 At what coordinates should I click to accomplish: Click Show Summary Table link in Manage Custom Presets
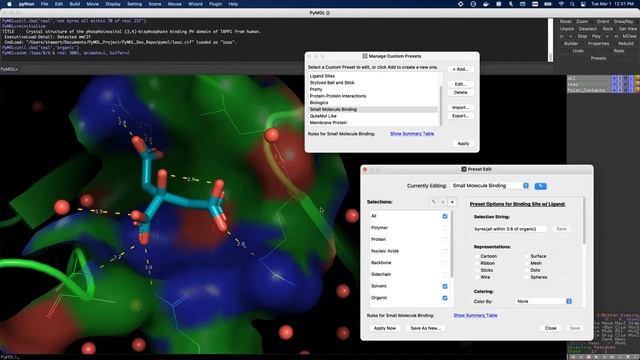click(412, 134)
